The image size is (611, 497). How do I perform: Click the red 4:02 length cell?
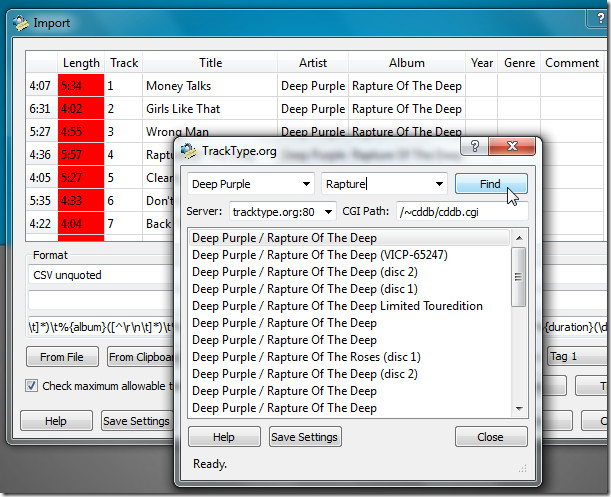click(x=81, y=108)
